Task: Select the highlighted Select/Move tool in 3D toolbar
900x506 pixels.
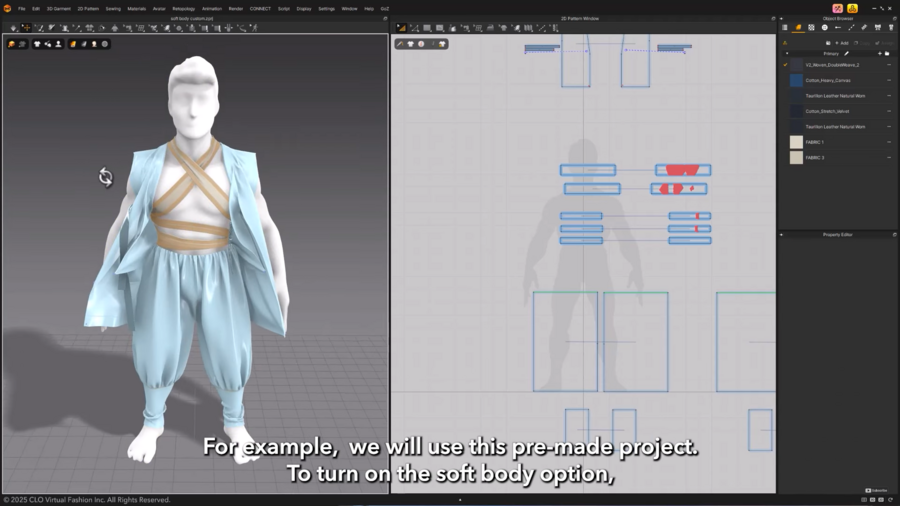Action: pyautogui.click(x=26, y=28)
